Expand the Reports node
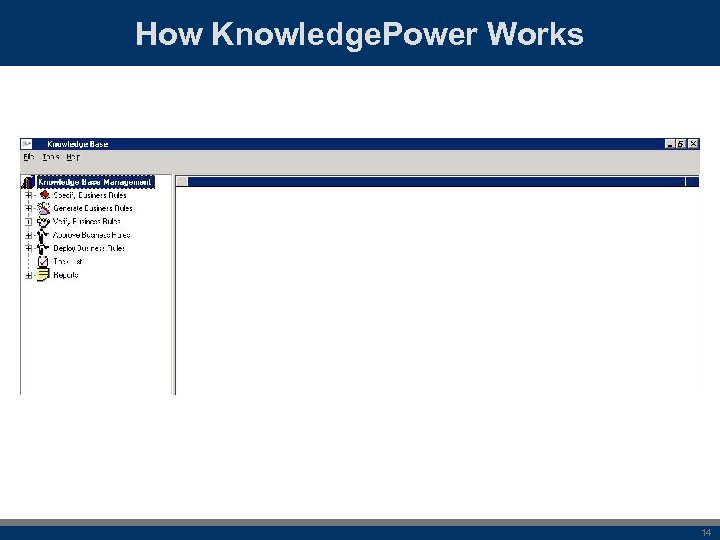 [28, 276]
